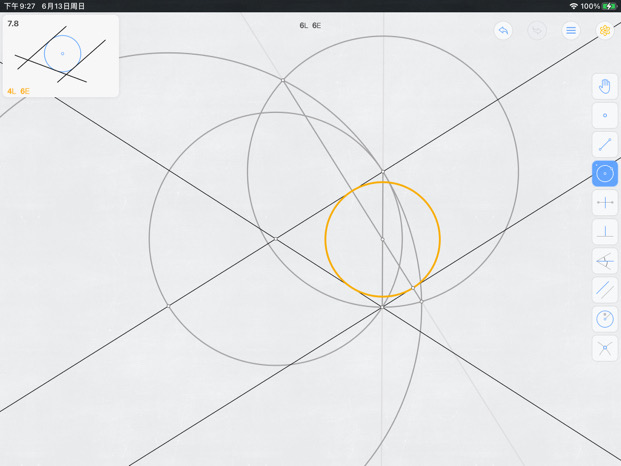Select the Perpendicular line tool
621x466 pixels.
tap(605, 232)
